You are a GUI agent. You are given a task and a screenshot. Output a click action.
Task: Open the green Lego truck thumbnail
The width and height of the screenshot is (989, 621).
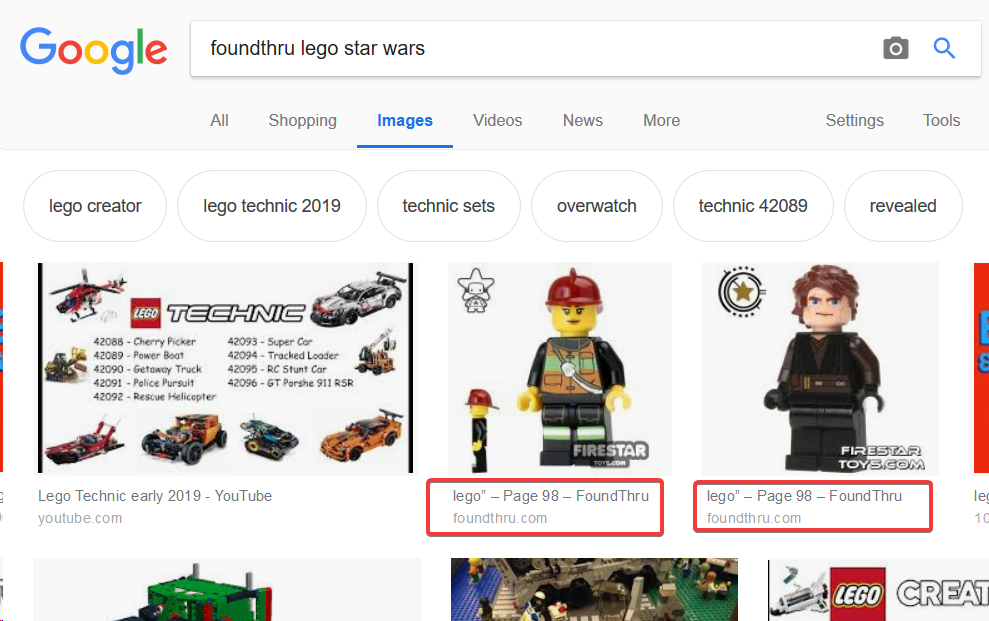pos(227,589)
